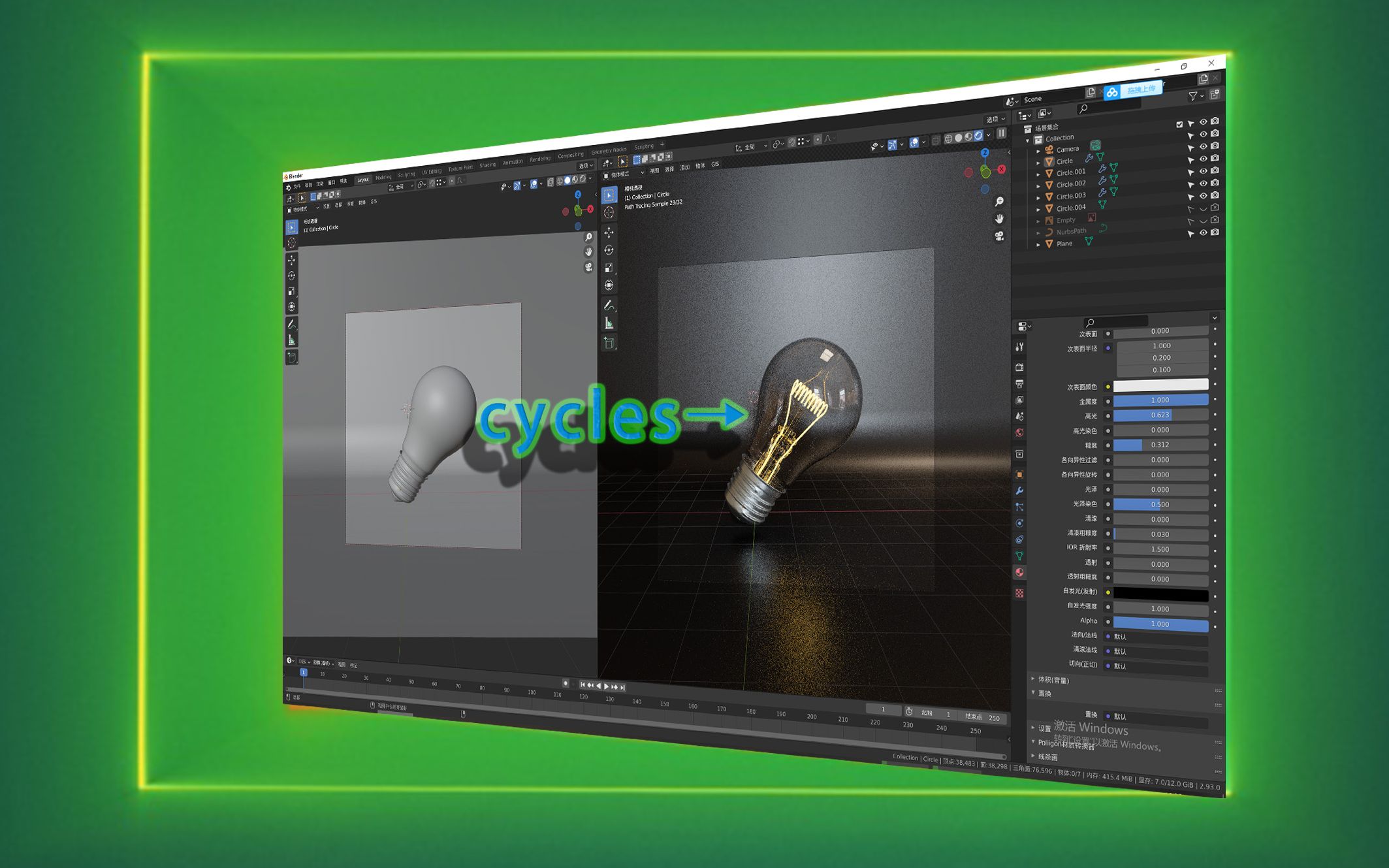Click the 次表面颜色 white color swatch
Image resolution: width=1389 pixels, height=868 pixels.
click(x=1160, y=385)
